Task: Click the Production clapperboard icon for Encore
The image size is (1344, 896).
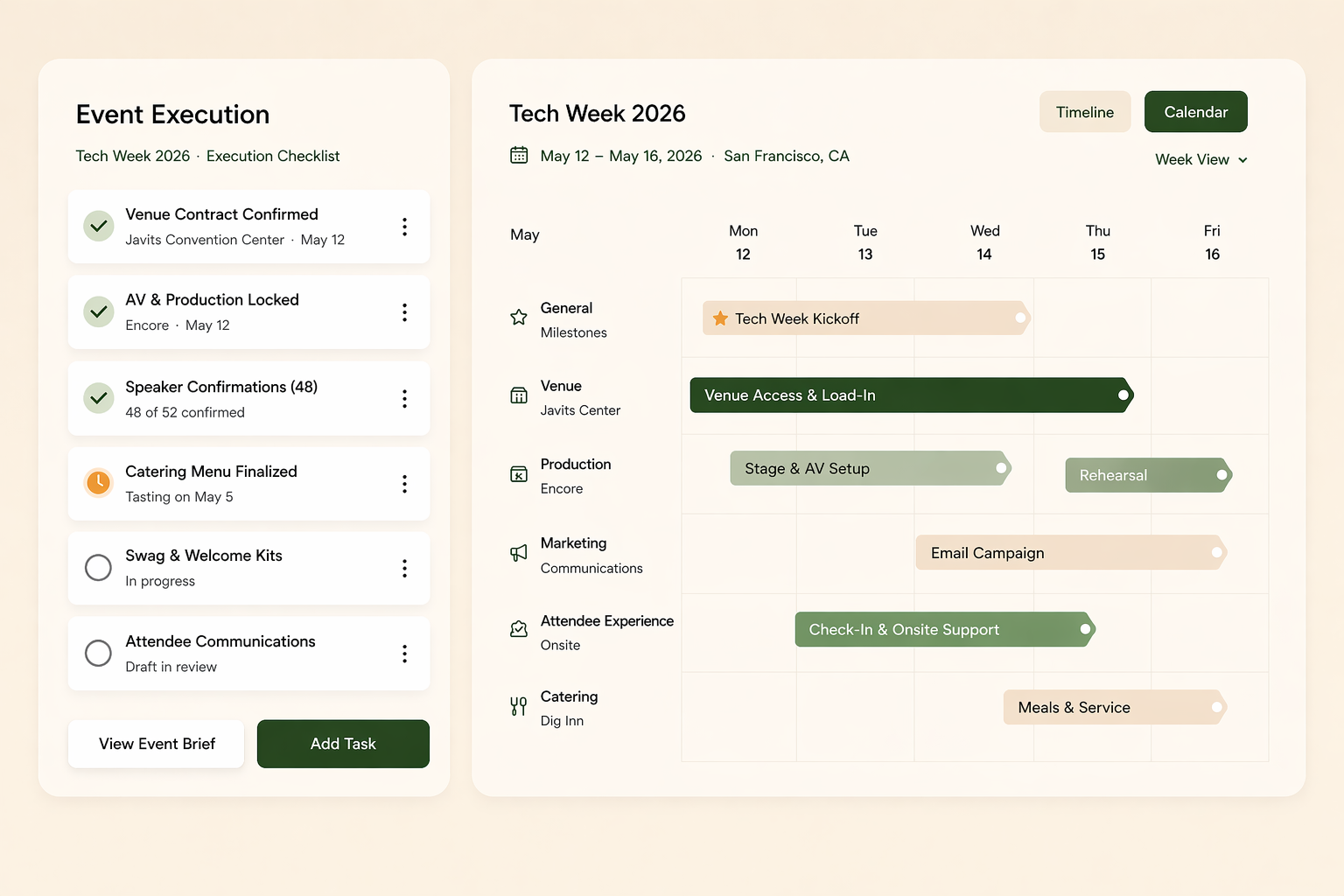Action: (518, 475)
